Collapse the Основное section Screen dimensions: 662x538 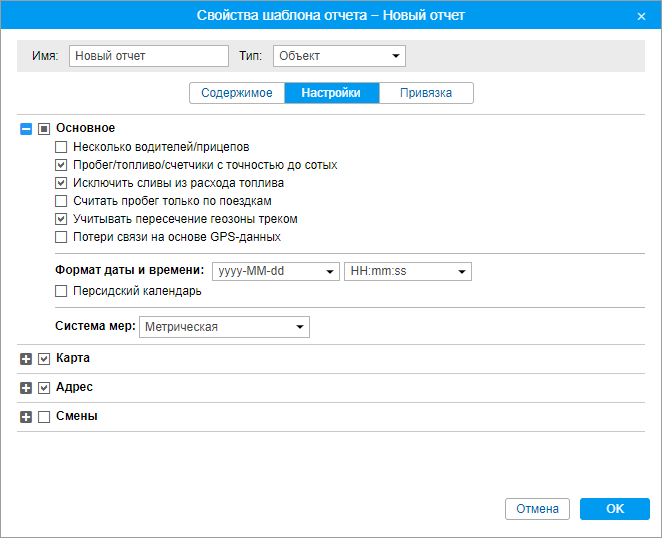tap(26, 129)
